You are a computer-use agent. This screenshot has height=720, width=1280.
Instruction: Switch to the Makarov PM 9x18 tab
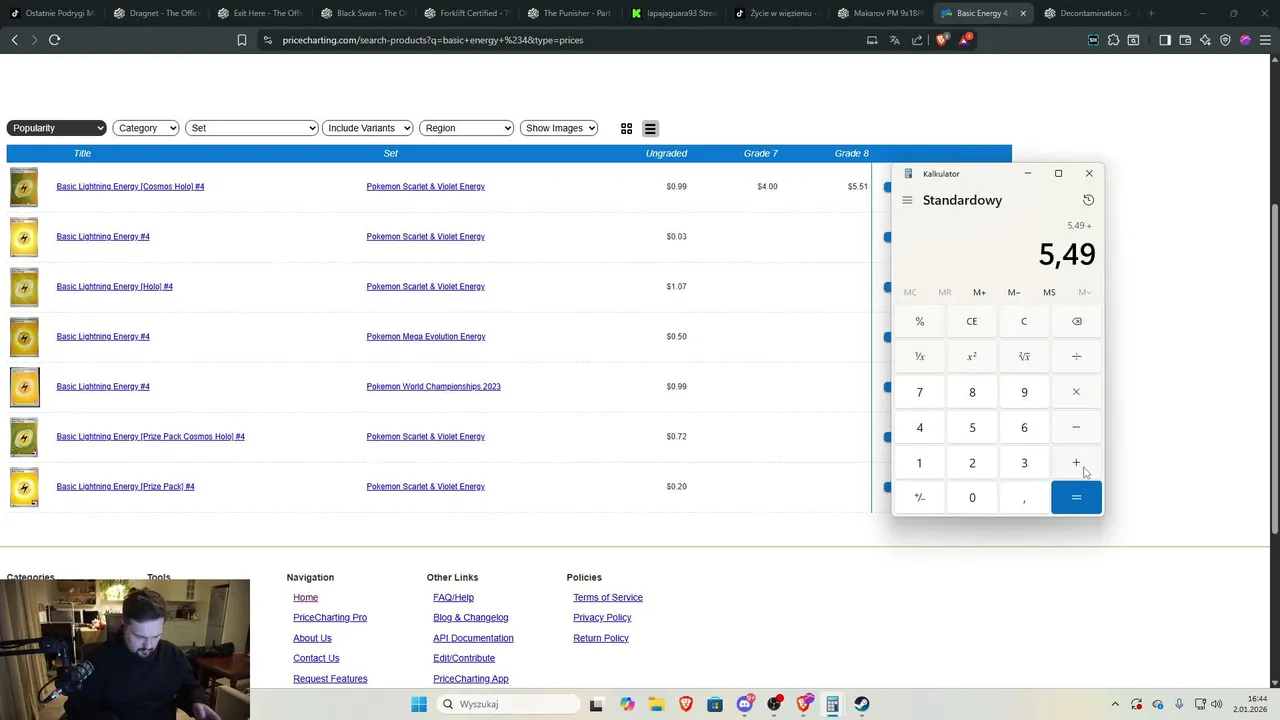pyautogui.click(x=882, y=13)
